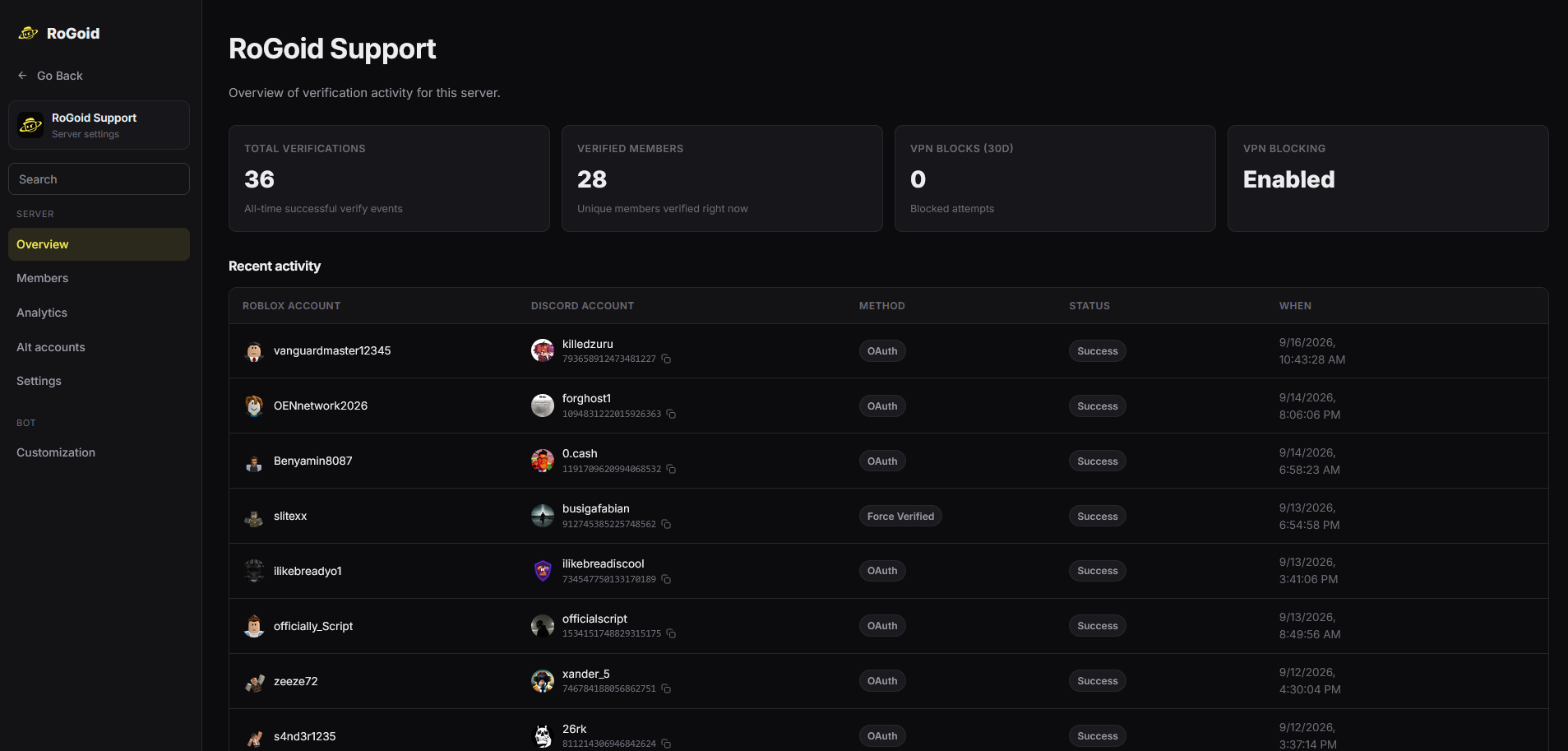The height and width of the screenshot is (751, 1568).
Task: Click the Force Verified method badge
Action: 900,517
